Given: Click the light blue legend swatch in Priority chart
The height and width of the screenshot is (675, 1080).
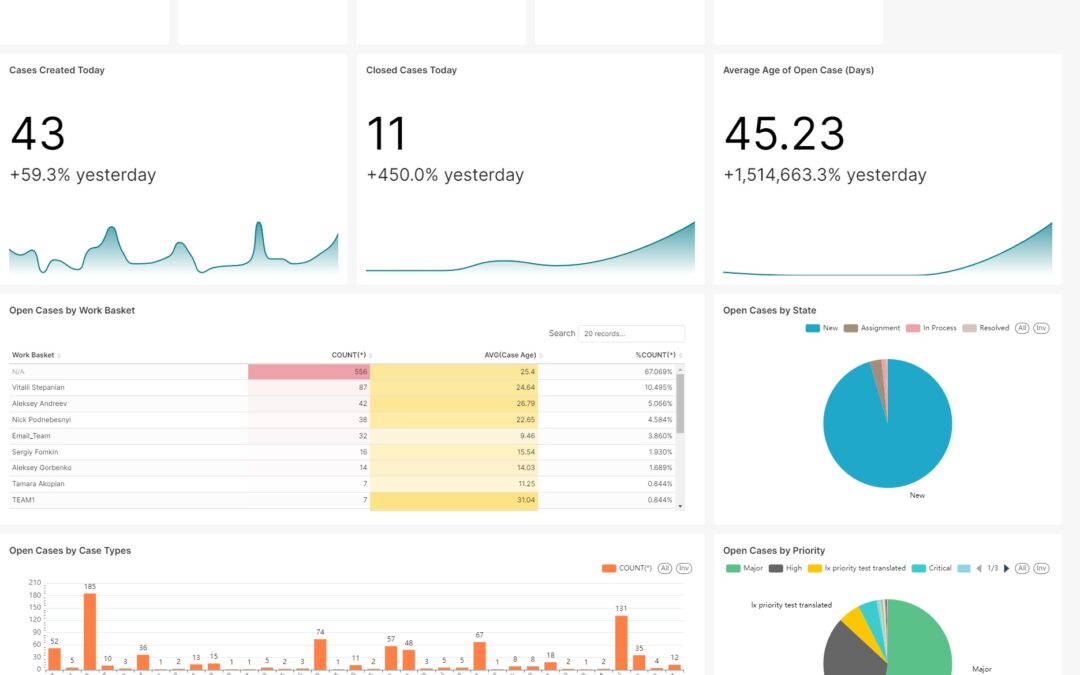Looking at the screenshot, I should click(964, 569).
